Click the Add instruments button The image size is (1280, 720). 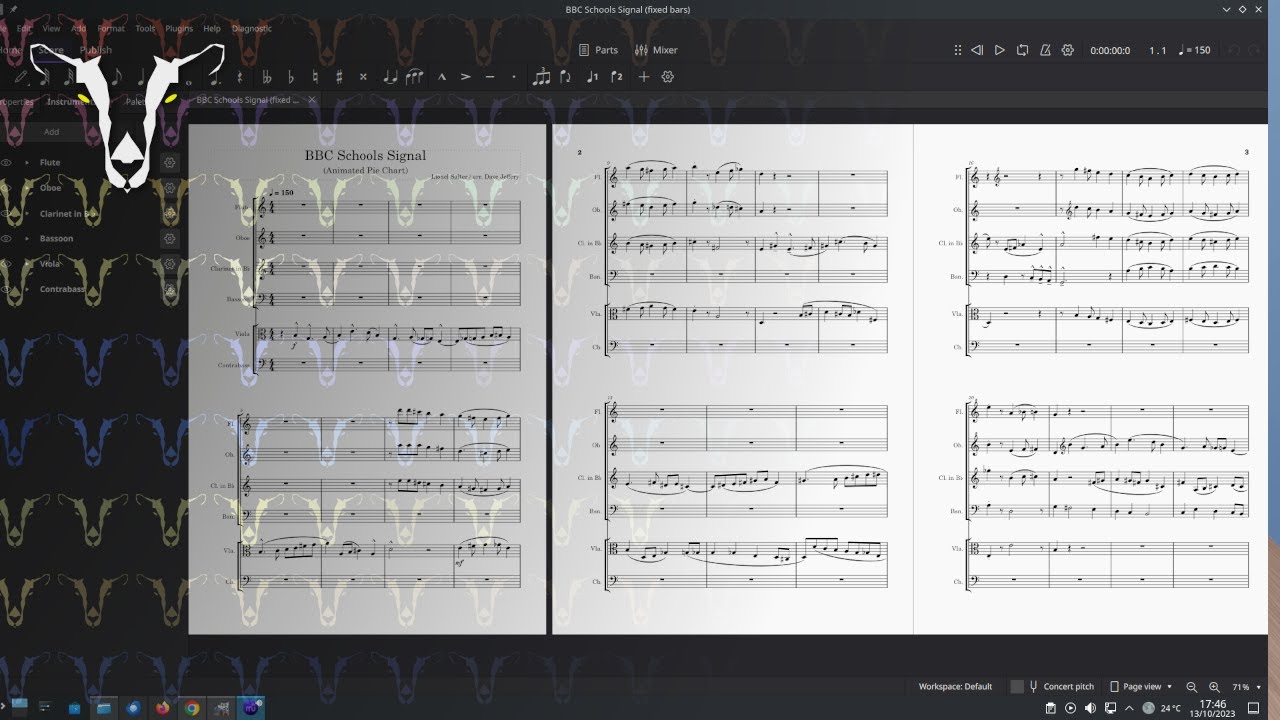pyautogui.click(x=51, y=132)
